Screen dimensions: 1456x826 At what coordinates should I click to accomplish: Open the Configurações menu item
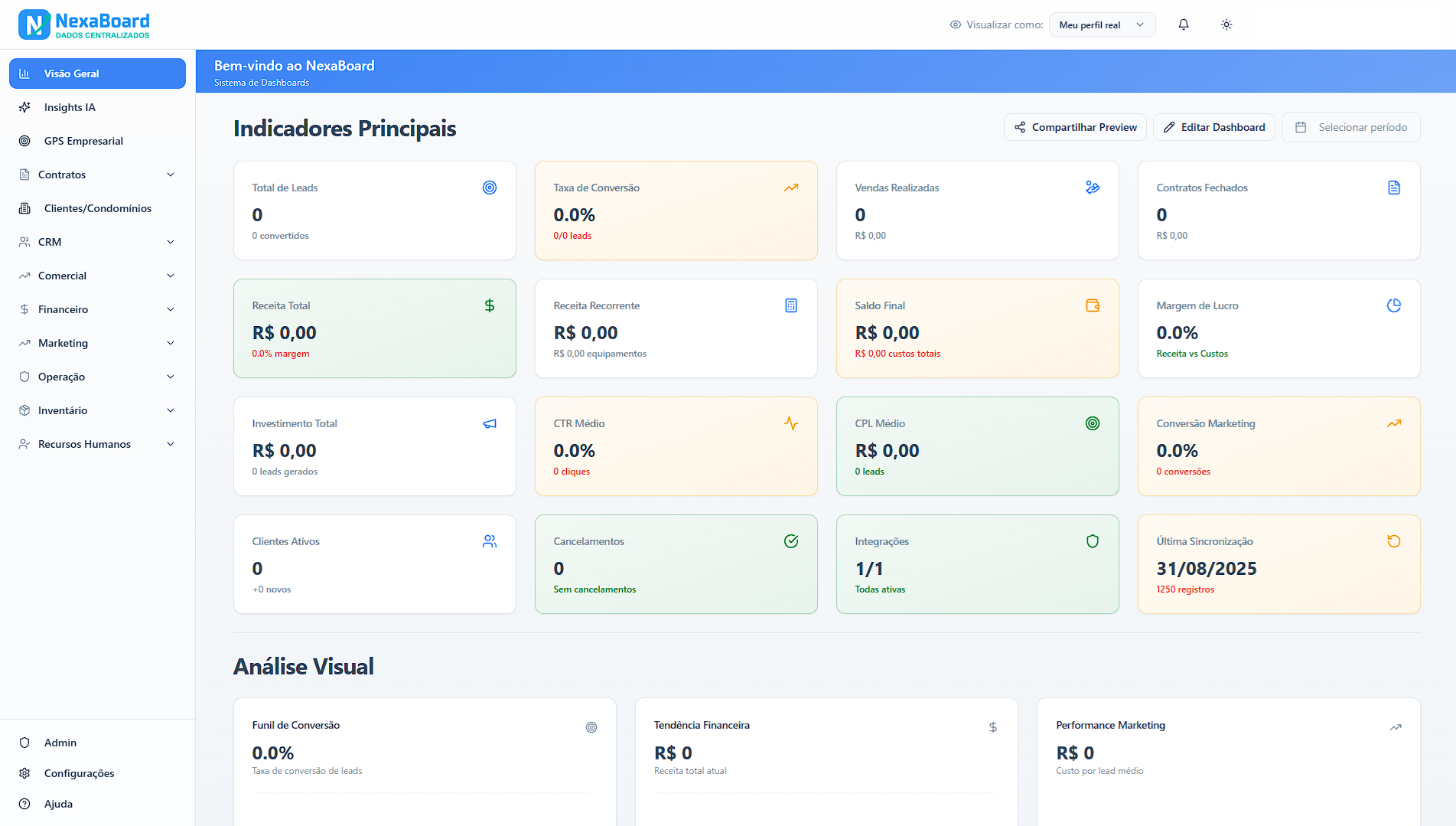pyautogui.click(x=79, y=773)
